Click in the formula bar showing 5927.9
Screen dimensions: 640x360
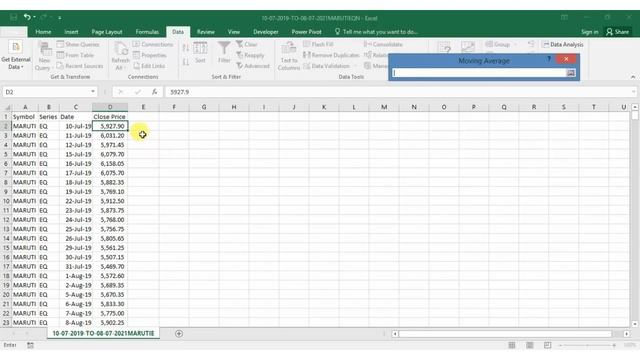pos(400,92)
